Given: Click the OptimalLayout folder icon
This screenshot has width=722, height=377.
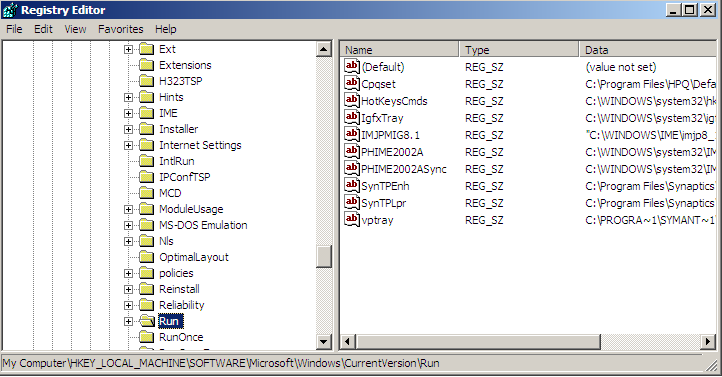Looking at the screenshot, I should (x=146, y=257).
